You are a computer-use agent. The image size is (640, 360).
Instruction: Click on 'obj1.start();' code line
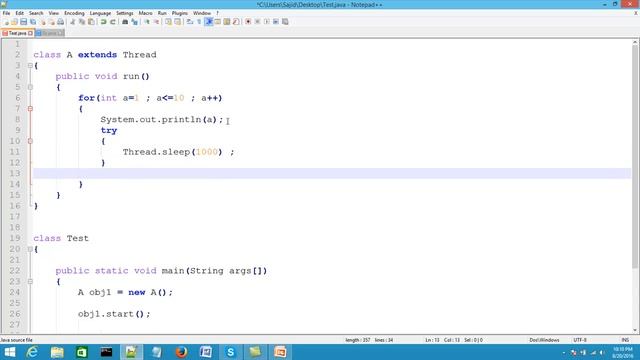pyautogui.click(x=114, y=314)
